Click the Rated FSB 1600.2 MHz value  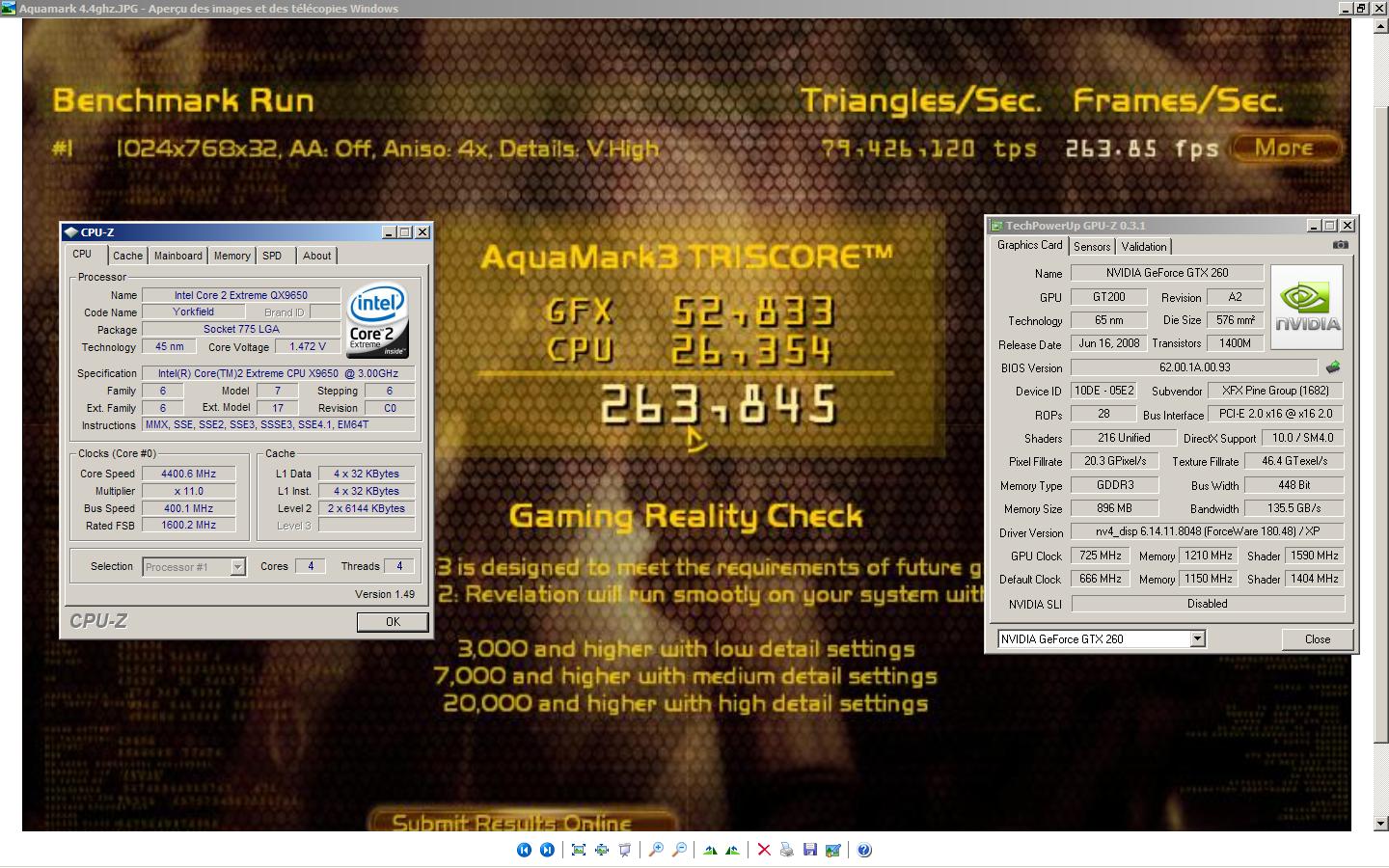(189, 526)
